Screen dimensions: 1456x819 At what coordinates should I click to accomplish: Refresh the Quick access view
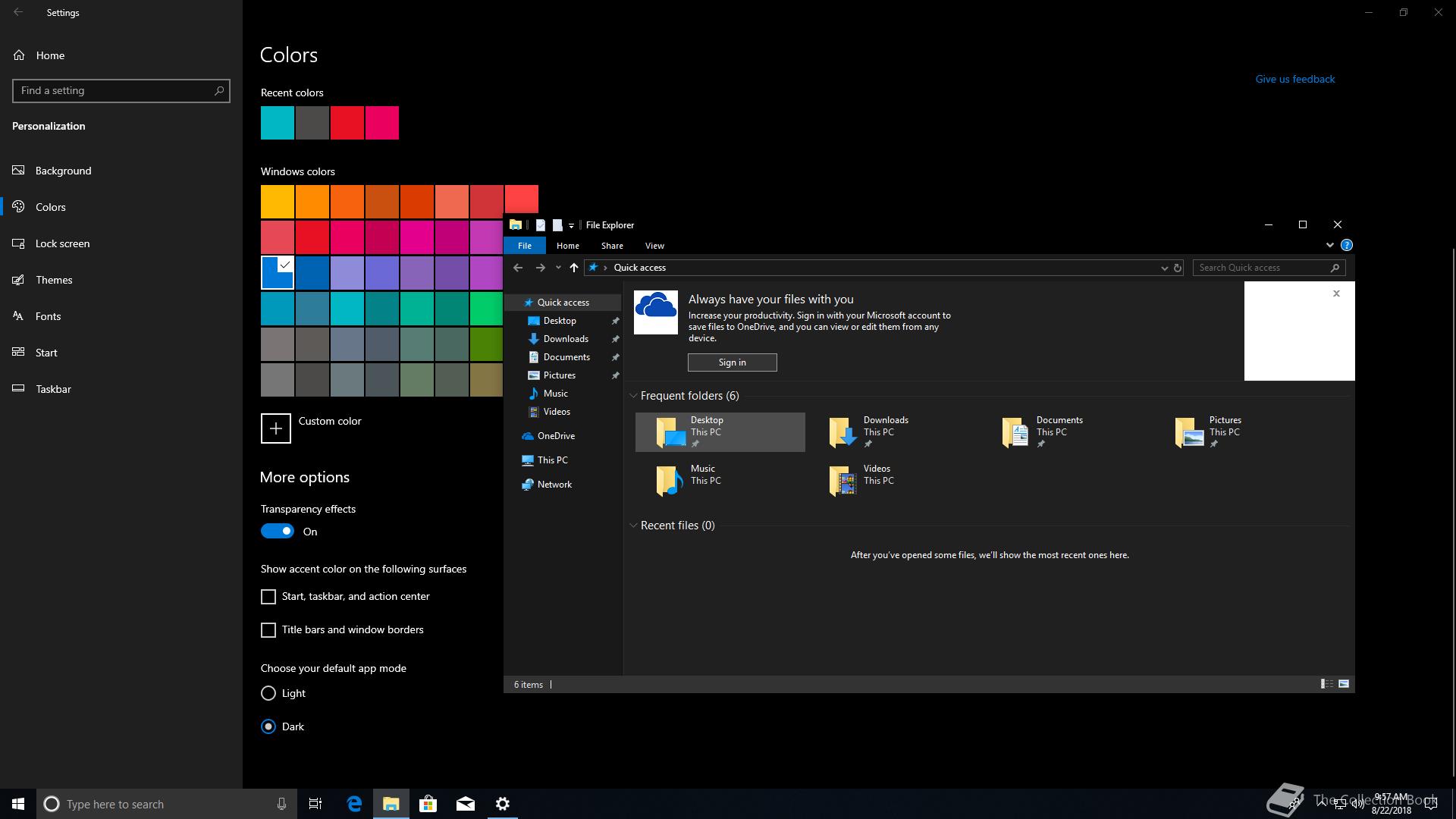coord(1178,268)
